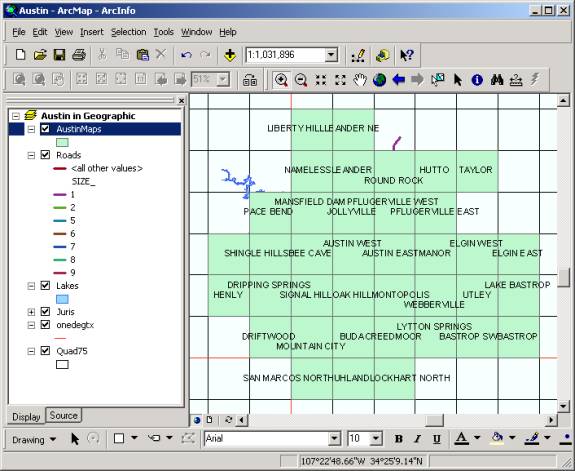
Task: Open the Drawing menu button
Action: [33, 439]
